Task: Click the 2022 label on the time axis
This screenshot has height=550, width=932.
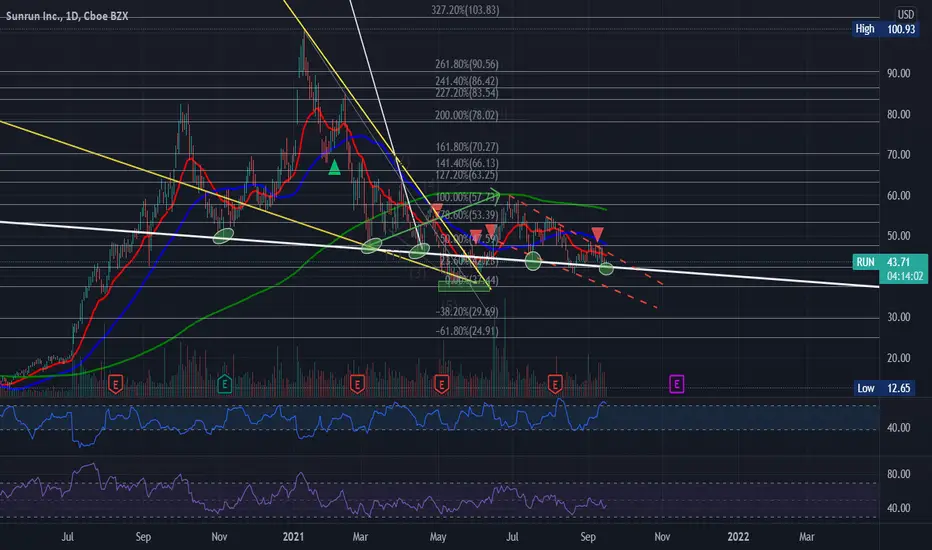Action: [738, 536]
